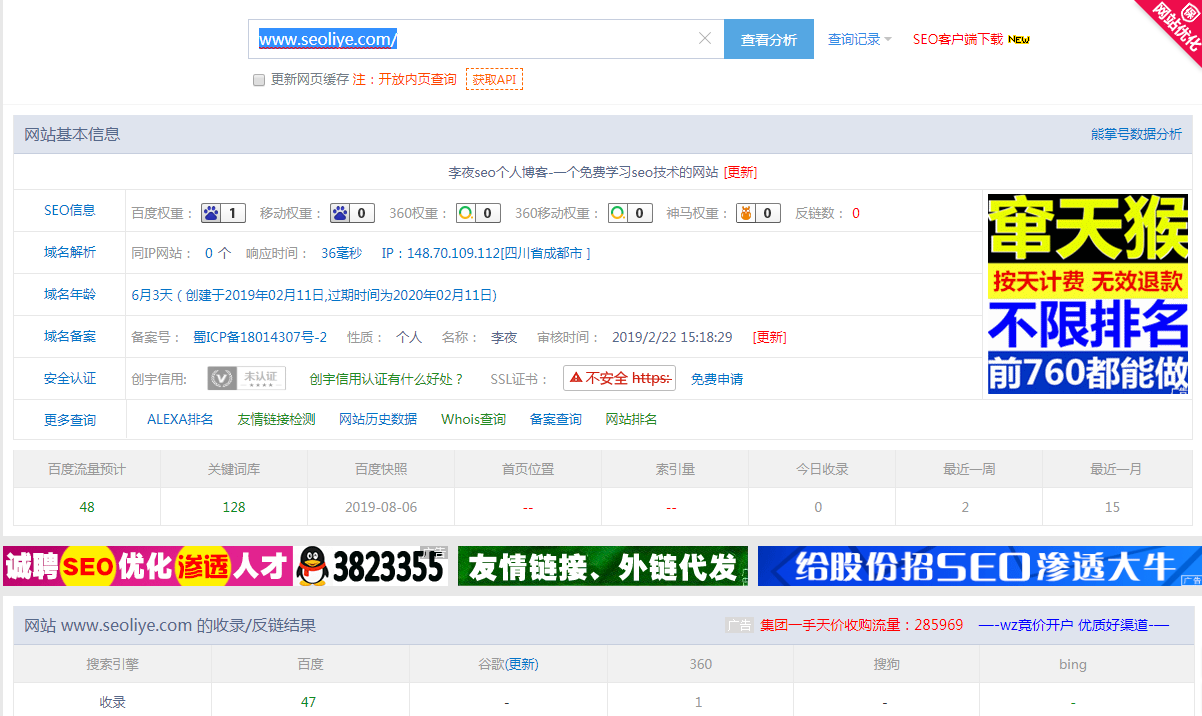
Task: Click 更新 in the 域名备案 row
Action: pos(770,337)
